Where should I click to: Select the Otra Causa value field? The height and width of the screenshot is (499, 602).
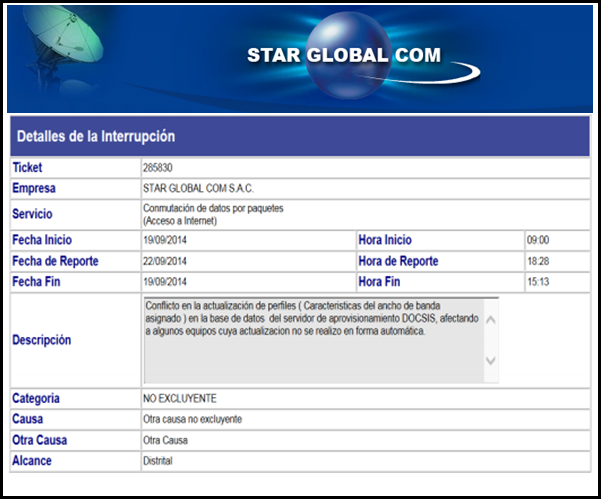(x=168, y=440)
